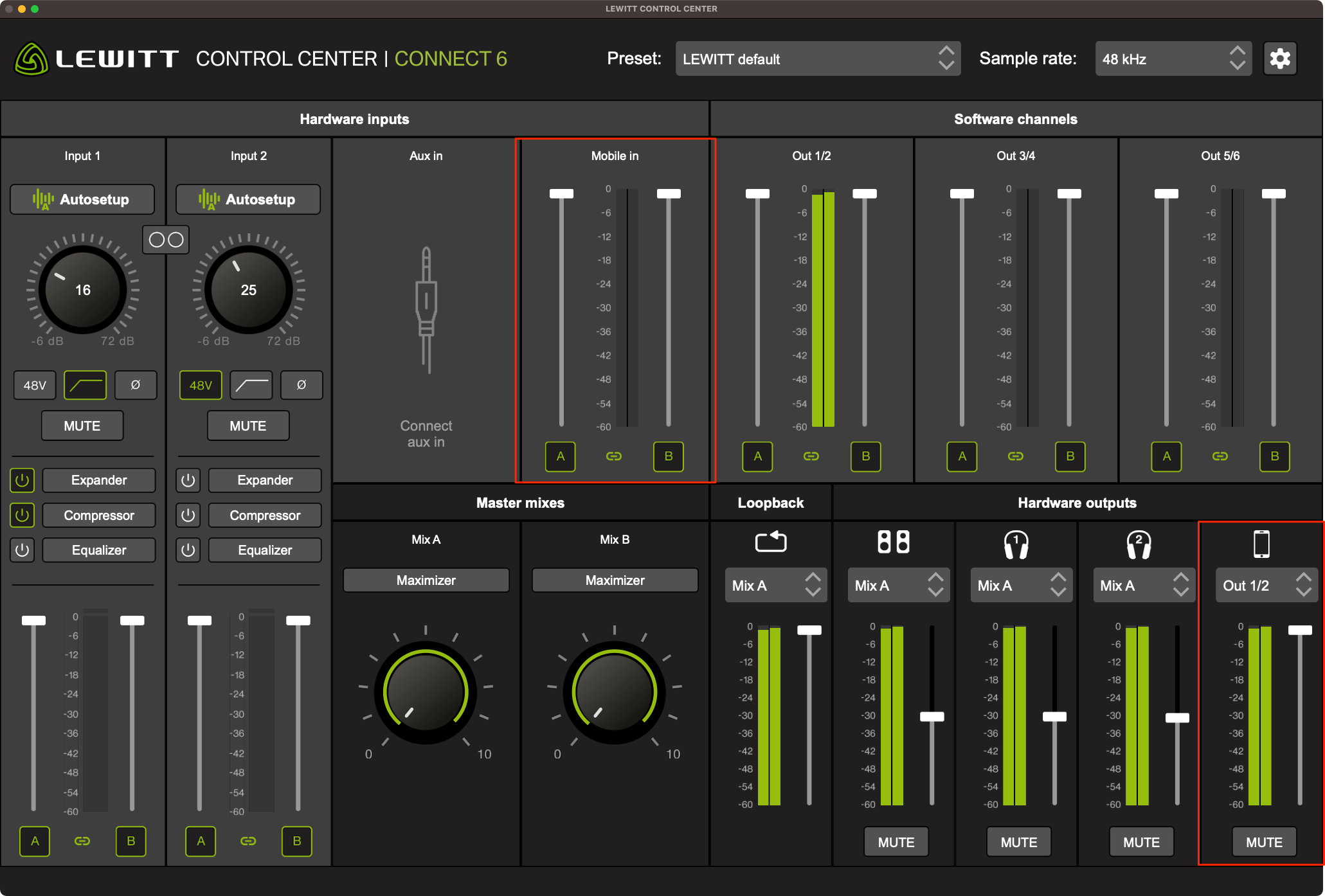Screen dimensions: 1325x896
Task: Click the aux in cable jack icon
Action: tap(426, 310)
